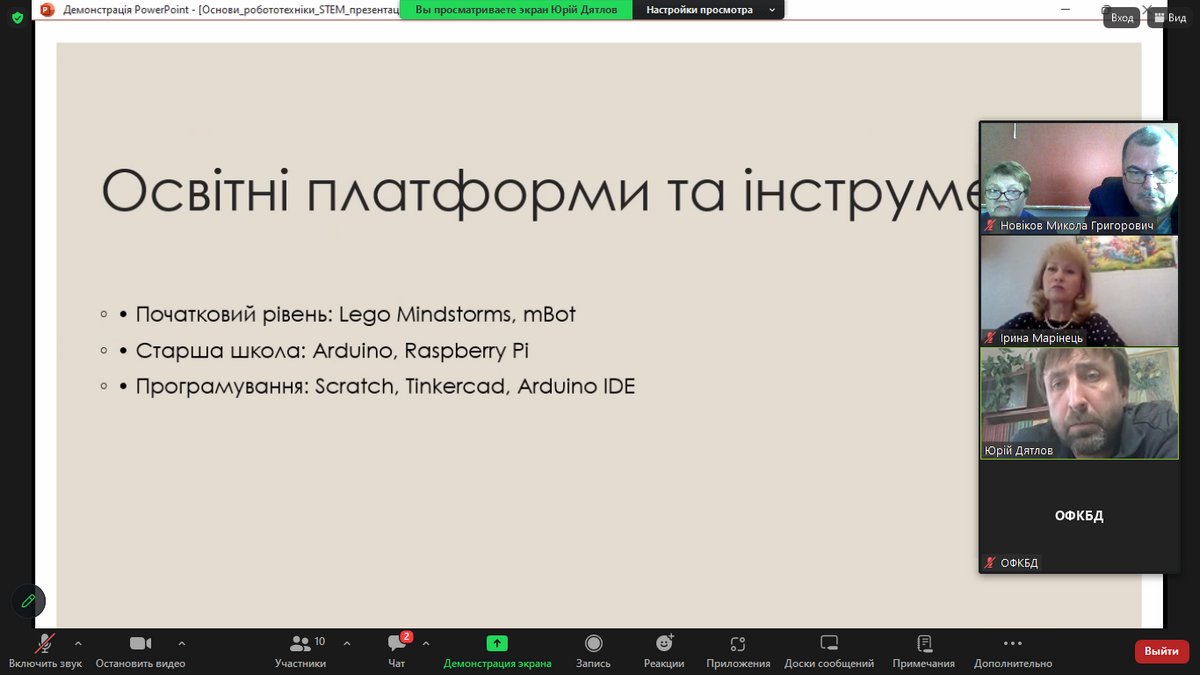
Task: Click the green banner about viewing Юрій Дятлов's screen
Action: tap(516, 10)
